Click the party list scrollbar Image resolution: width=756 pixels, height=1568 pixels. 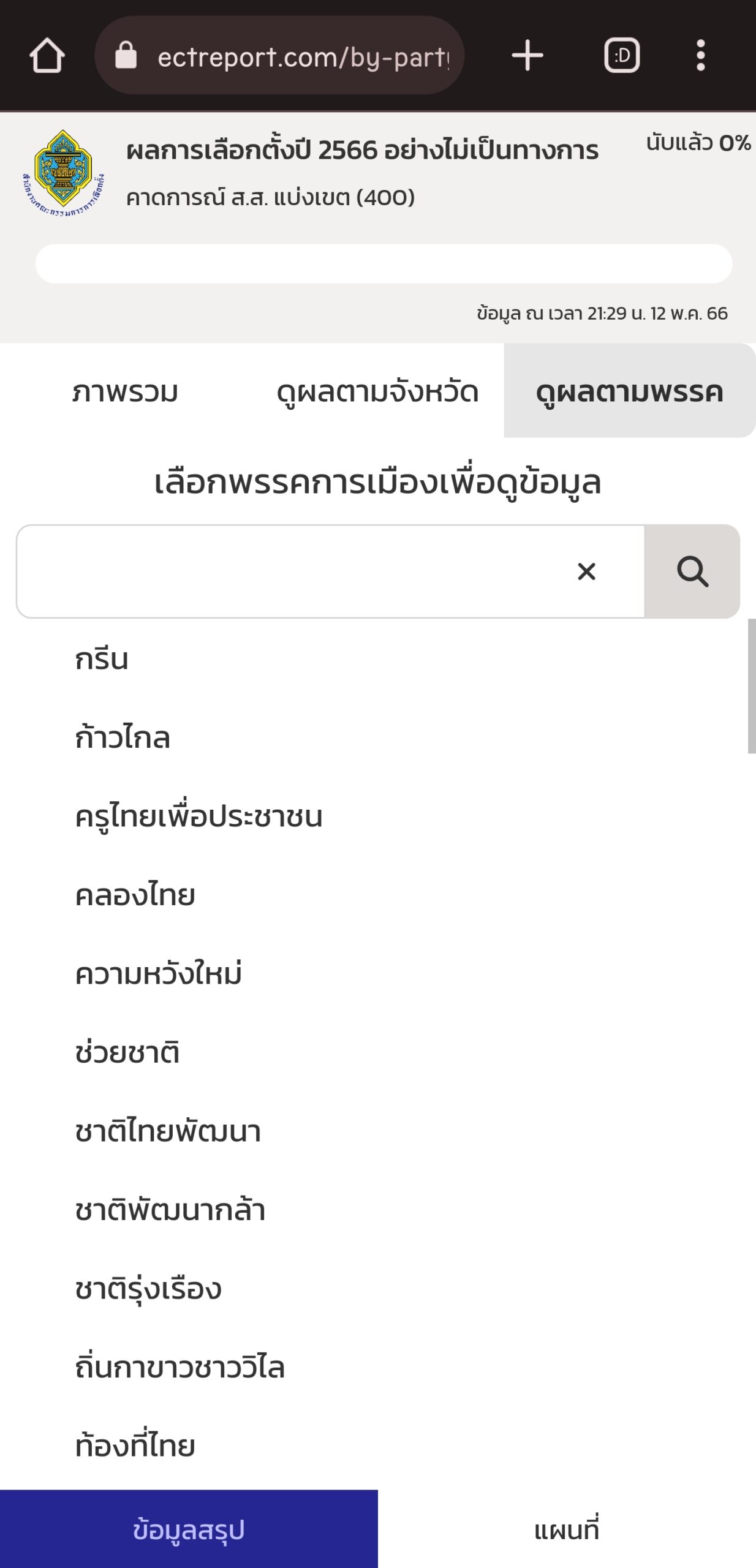click(x=751, y=686)
